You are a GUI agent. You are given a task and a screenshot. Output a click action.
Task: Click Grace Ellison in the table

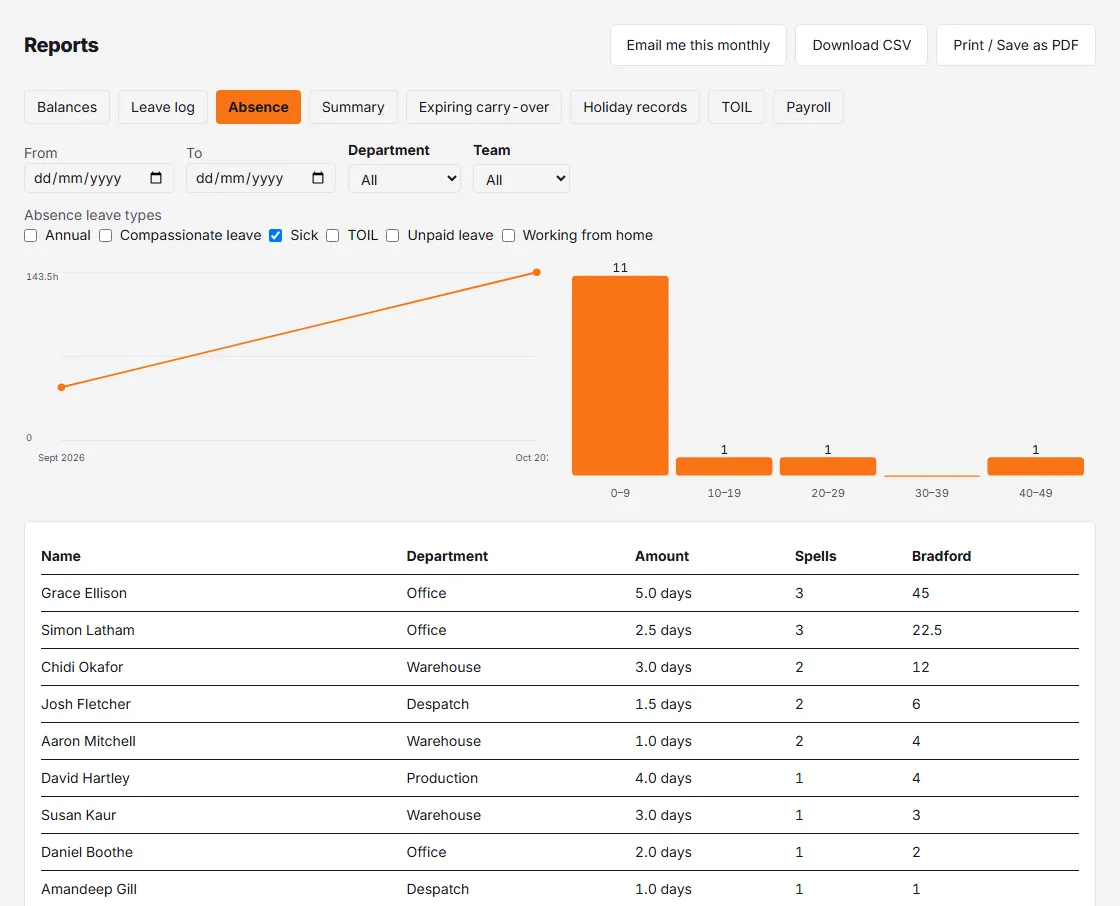pos(84,593)
